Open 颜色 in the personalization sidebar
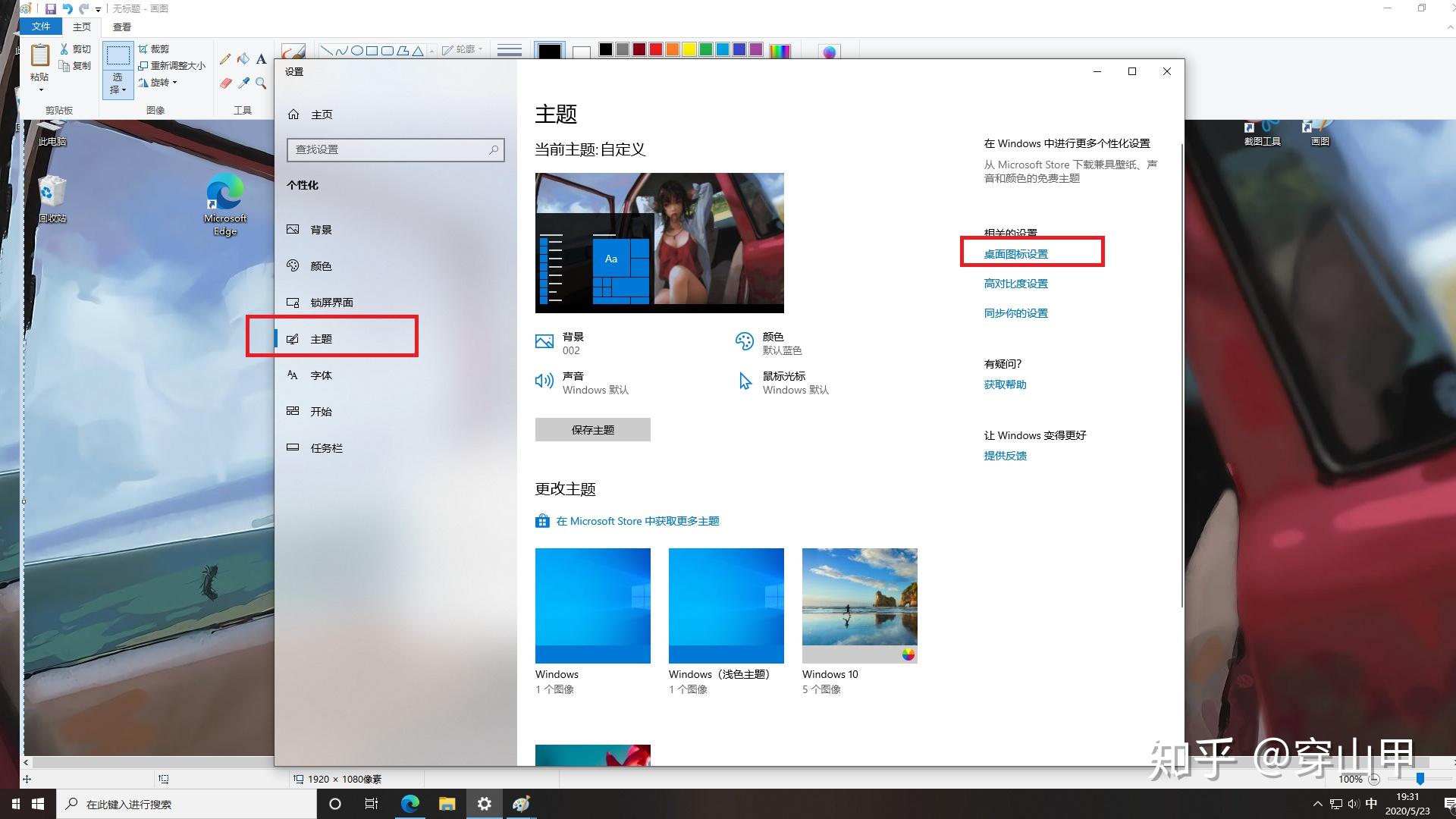The height and width of the screenshot is (819, 1456). point(396,266)
